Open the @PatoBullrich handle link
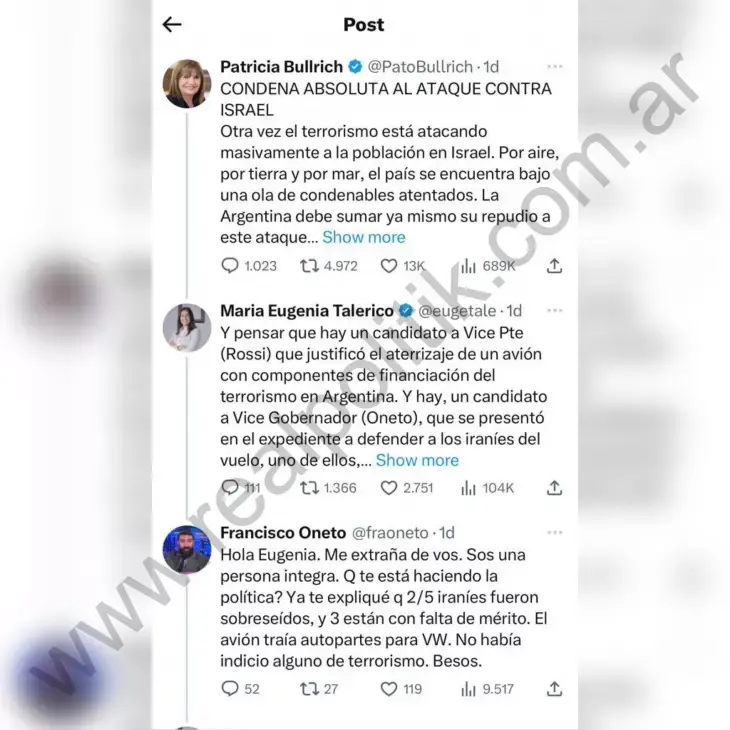The image size is (730, 730). coord(420,67)
